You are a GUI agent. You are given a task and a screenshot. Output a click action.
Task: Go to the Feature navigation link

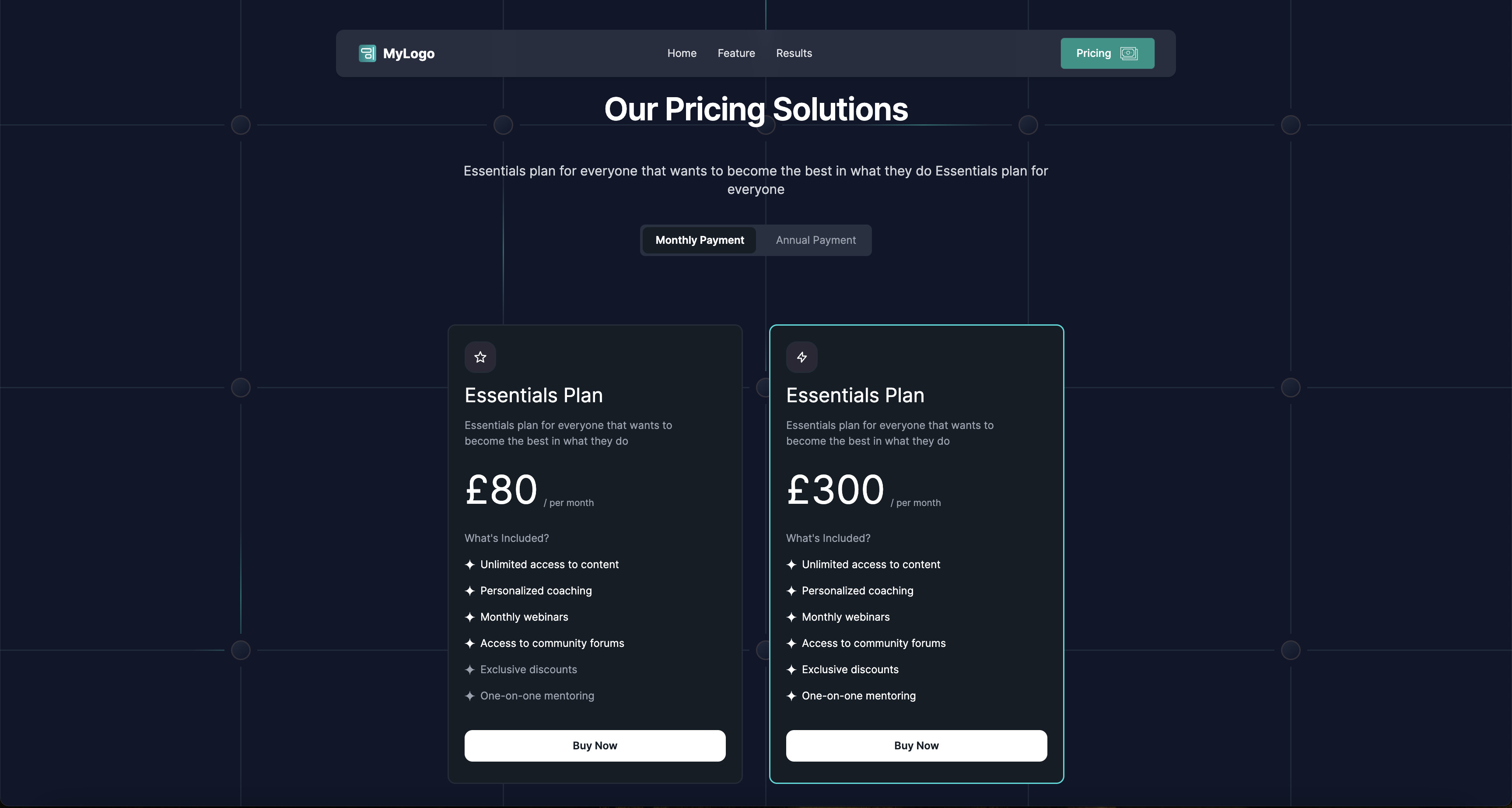coord(736,53)
